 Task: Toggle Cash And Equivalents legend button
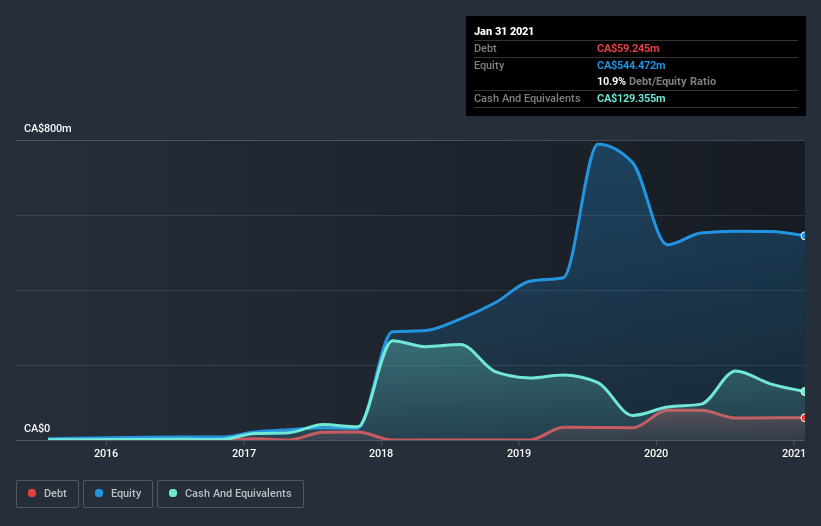click(230, 494)
